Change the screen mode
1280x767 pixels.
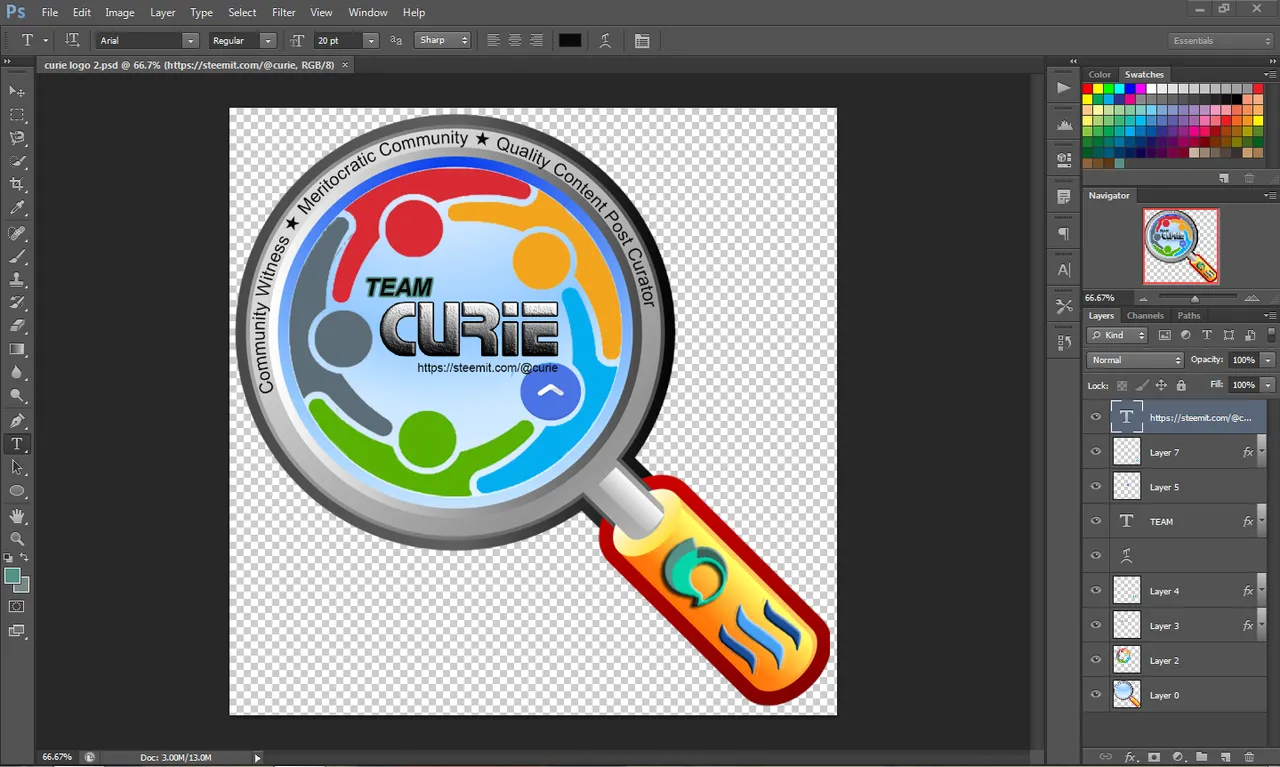(17, 631)
